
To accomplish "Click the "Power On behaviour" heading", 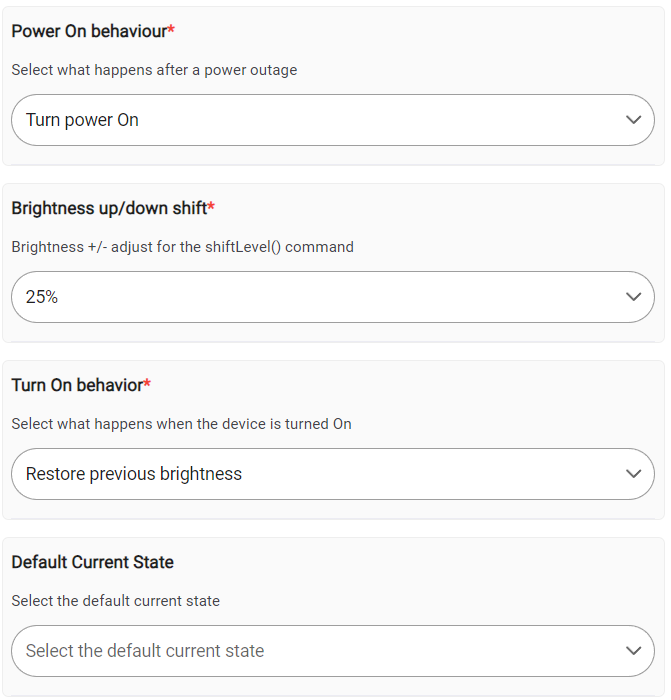I will click(88, 31).
